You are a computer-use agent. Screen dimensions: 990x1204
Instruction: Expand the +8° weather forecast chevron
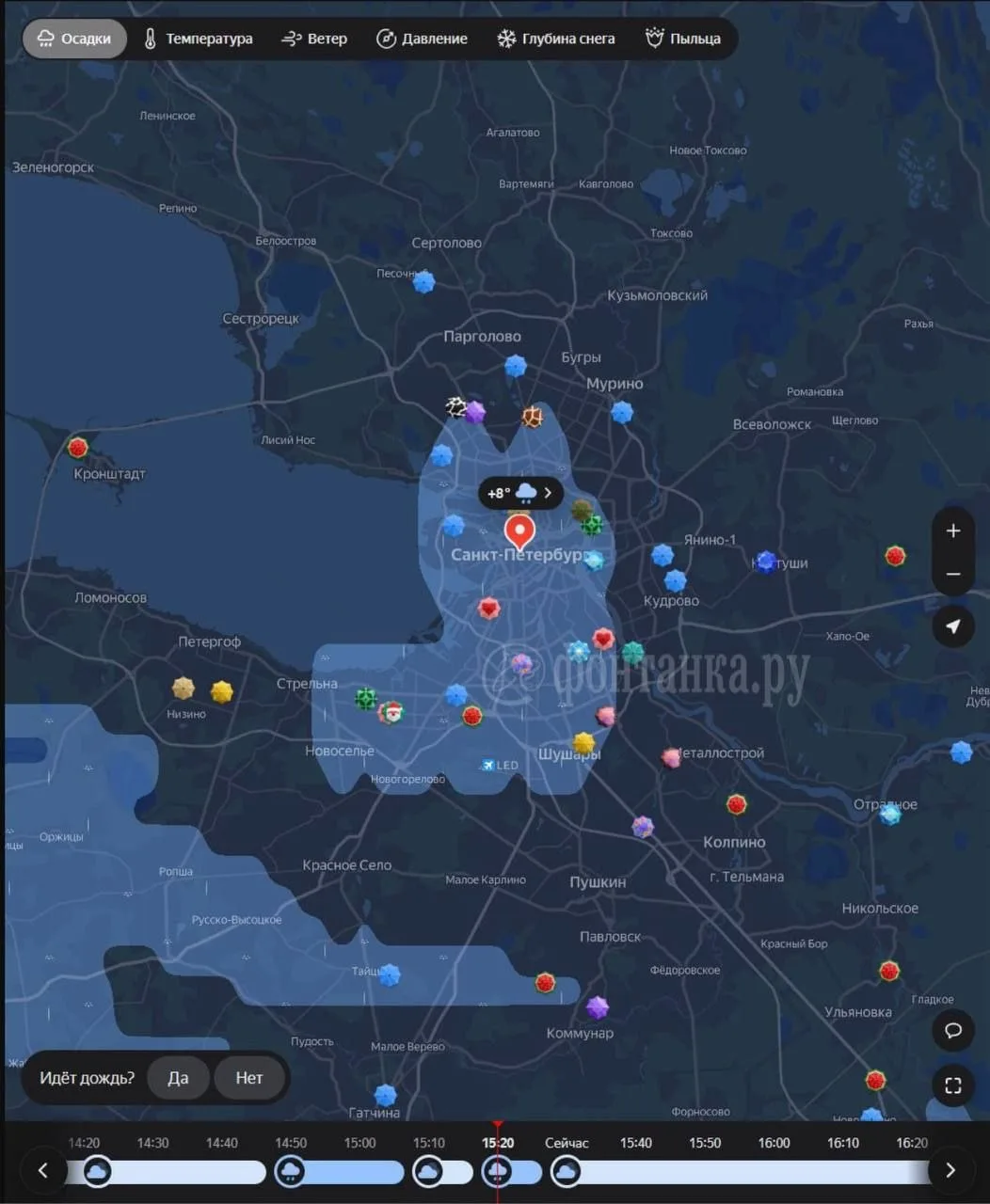tap(548, 493)
